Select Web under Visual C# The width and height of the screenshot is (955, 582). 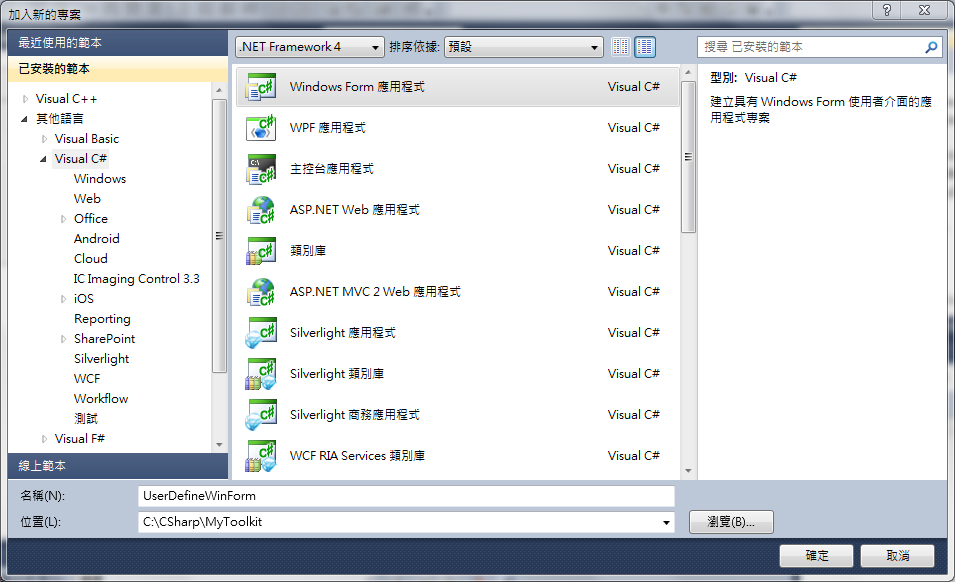point(87,198)
